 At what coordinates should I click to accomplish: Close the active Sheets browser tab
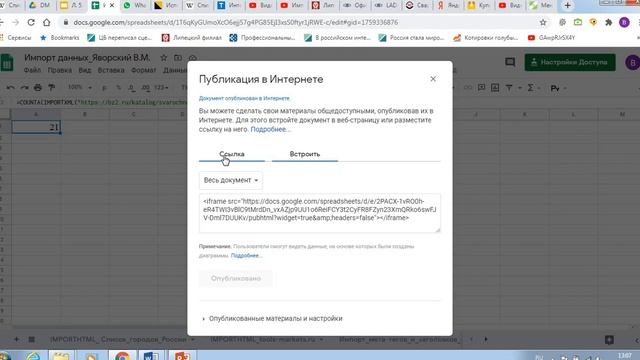pyautogui.click(x=112, y=5)
